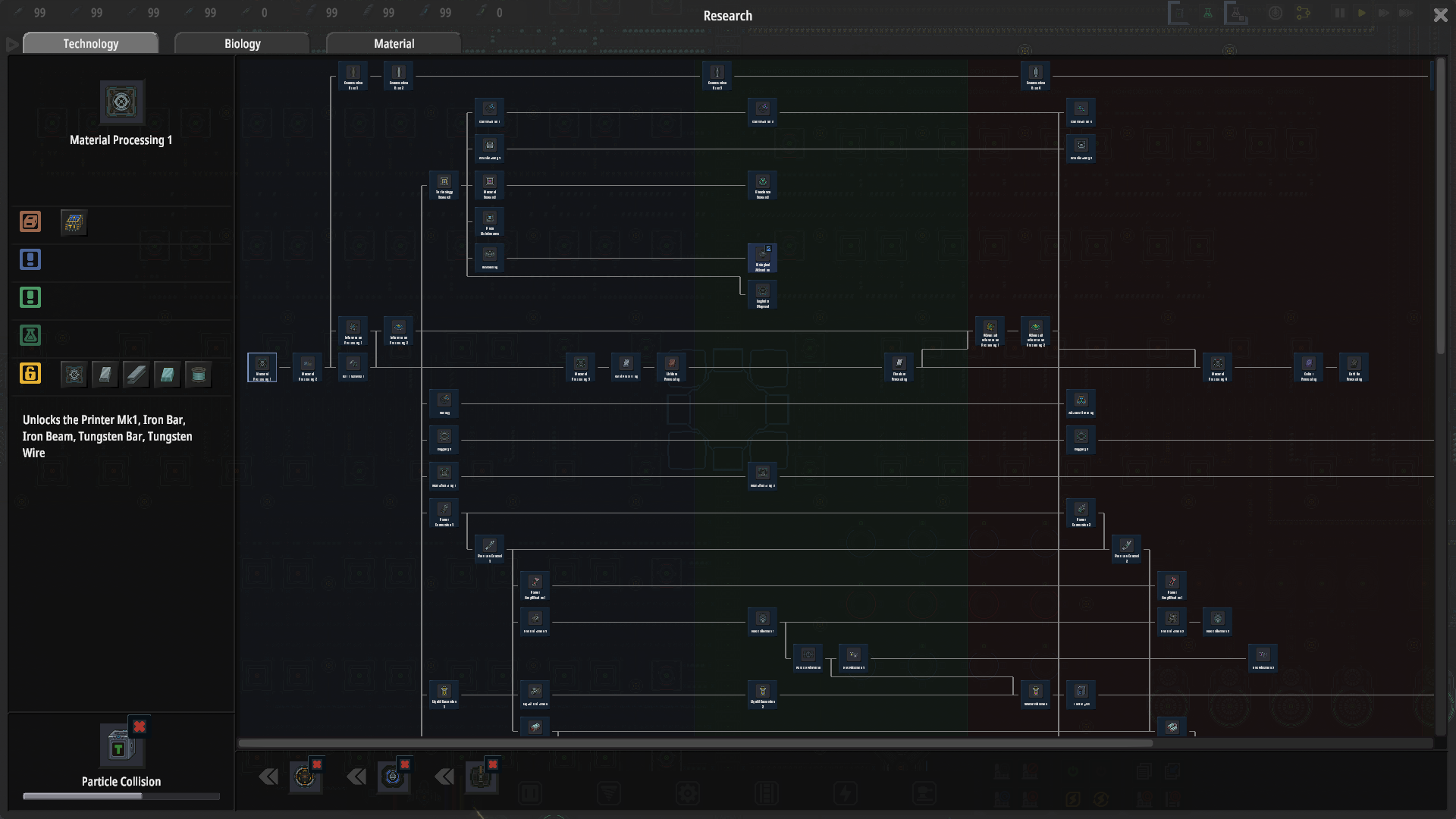Remove the first queued research item

point(317,764)
